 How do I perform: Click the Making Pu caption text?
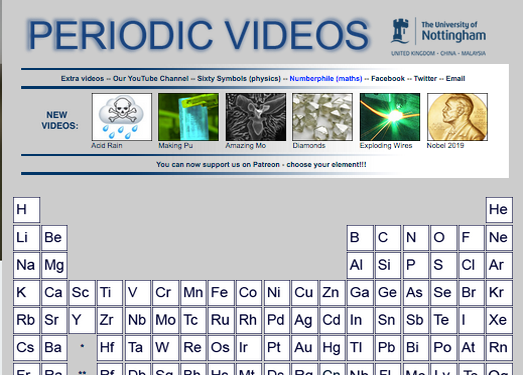[175, 145]
